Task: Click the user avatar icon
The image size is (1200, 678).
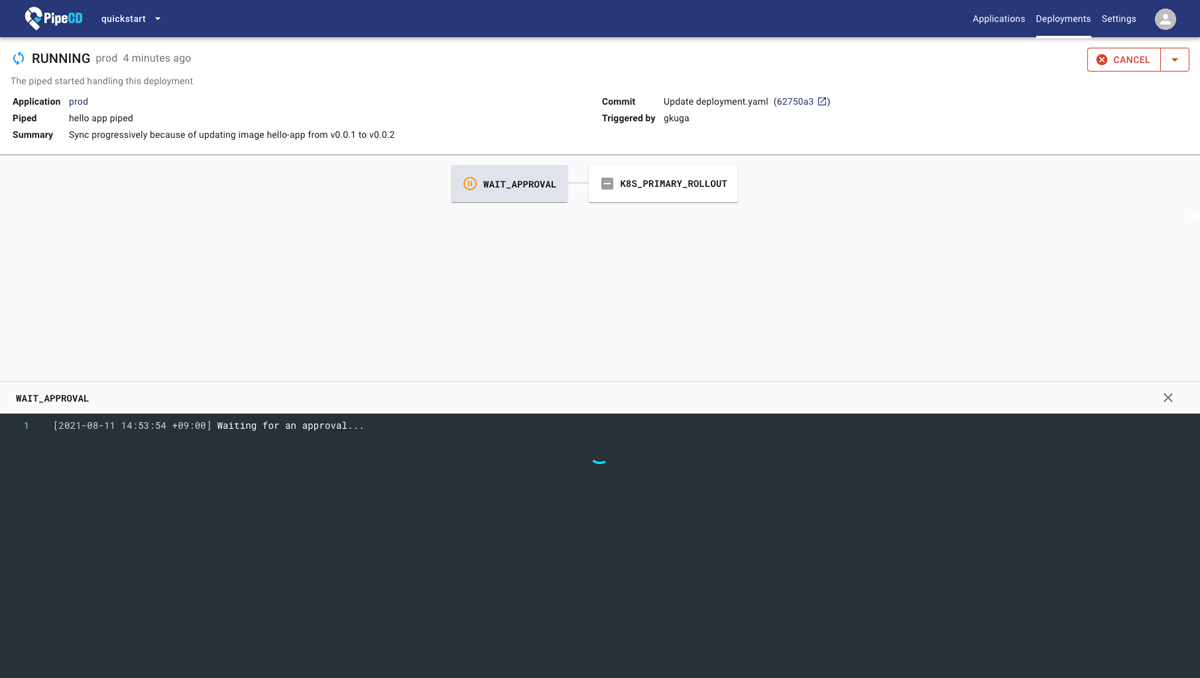Action: point(1165,18)
